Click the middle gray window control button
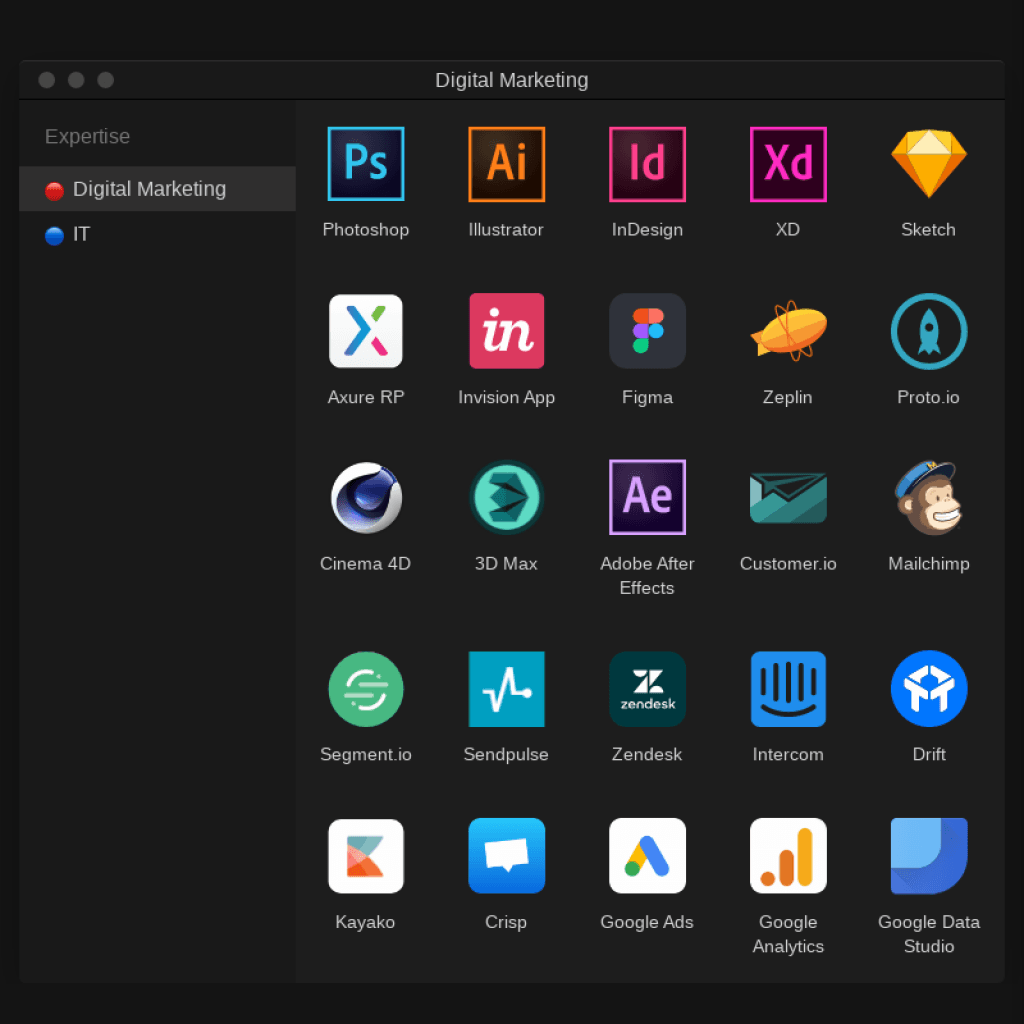This screenshot has width=1024, height=1024. (x=76, y=80)
